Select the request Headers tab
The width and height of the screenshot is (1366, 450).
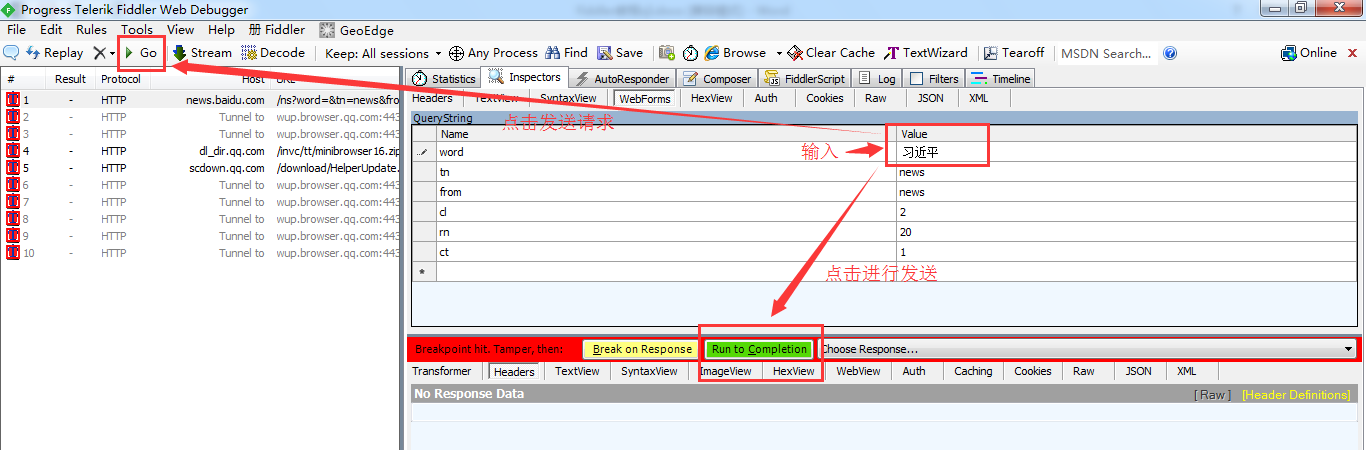[432, 98]
